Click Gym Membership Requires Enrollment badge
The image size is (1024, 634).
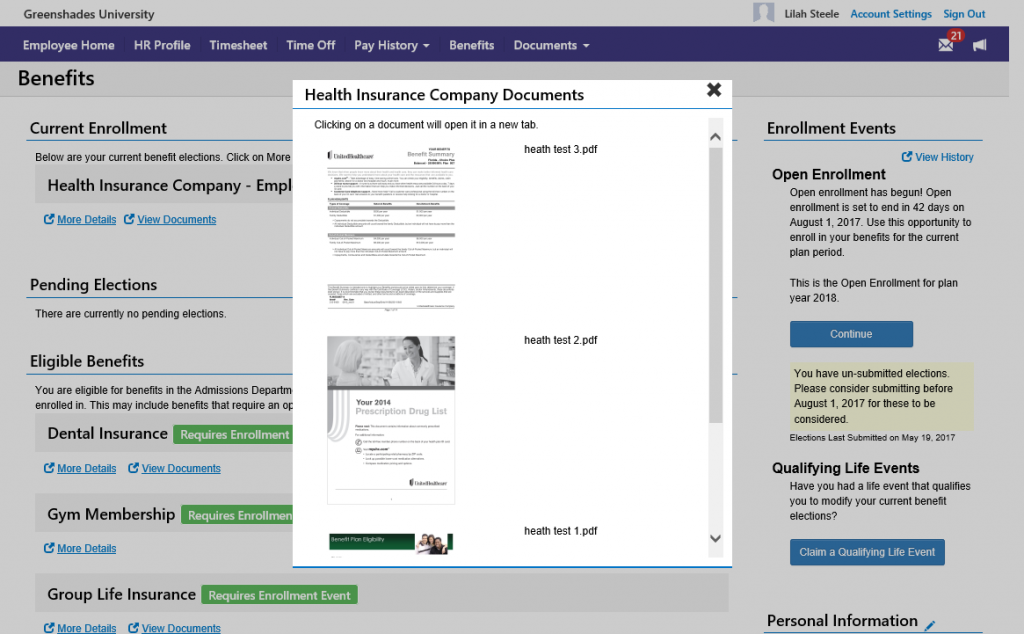(237, 515)
